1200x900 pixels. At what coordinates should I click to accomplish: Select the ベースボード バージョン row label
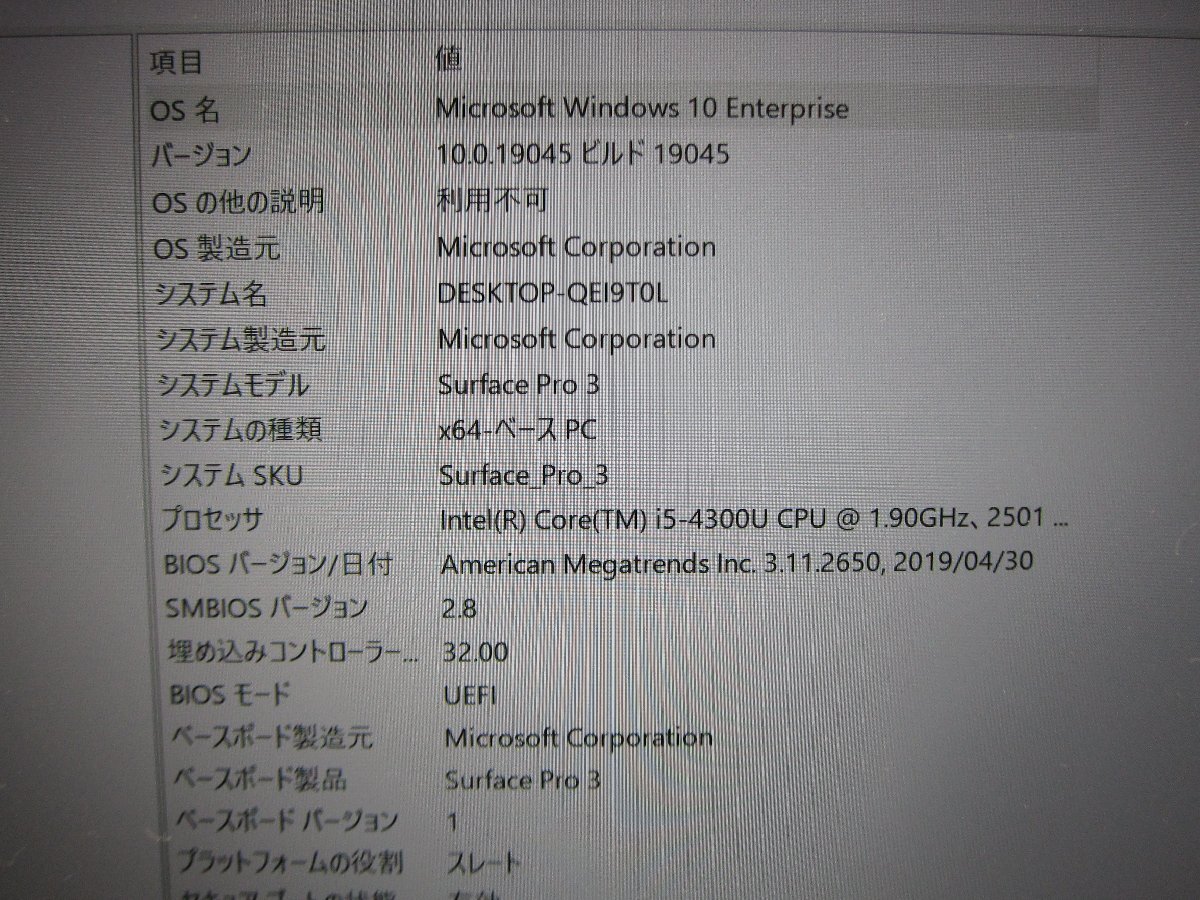(287, 821)
